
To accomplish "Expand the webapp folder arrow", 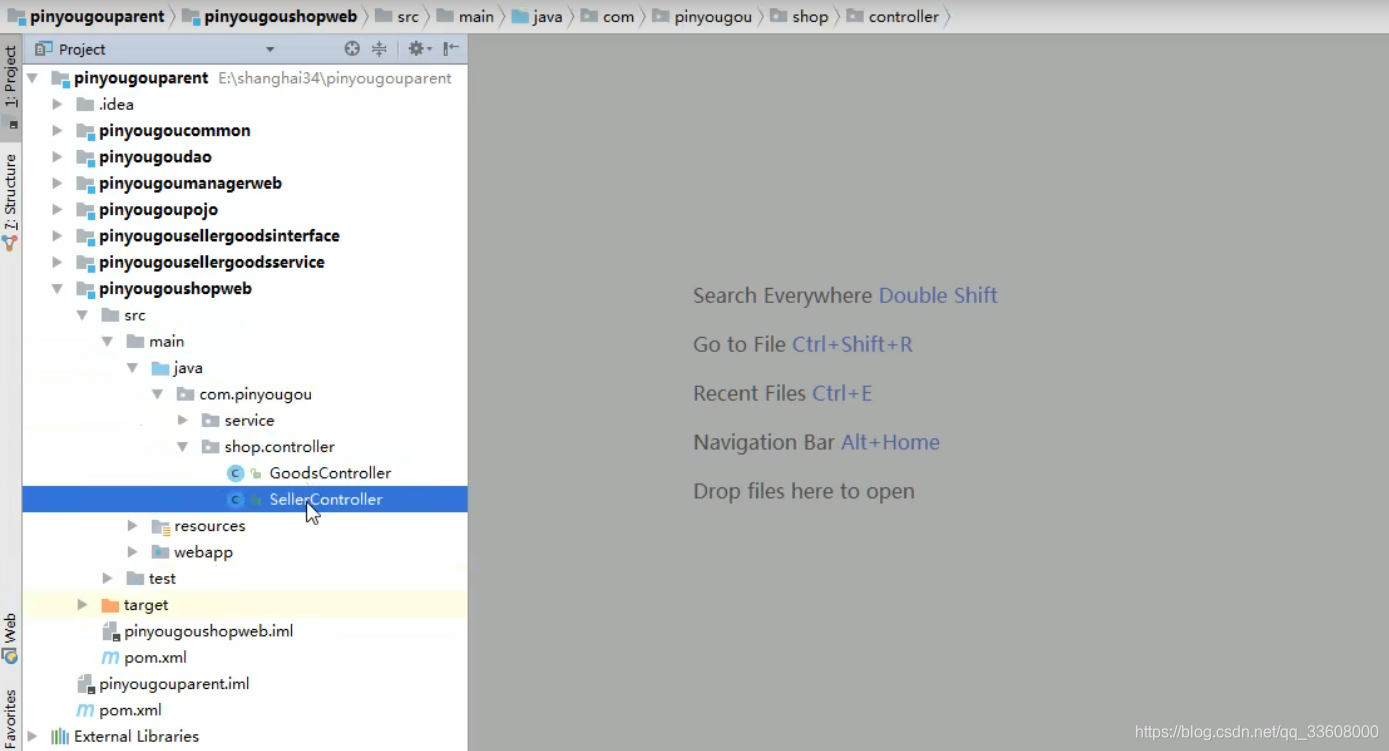I will [x=132, y=552].
